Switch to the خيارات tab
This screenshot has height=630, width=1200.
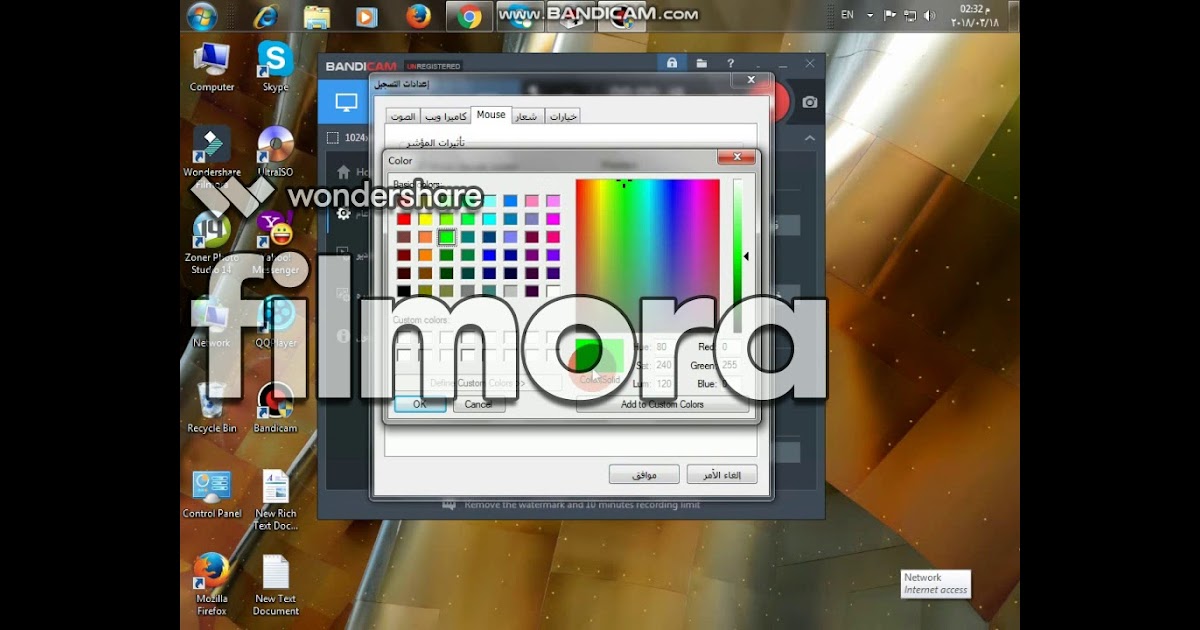point(564,116)
